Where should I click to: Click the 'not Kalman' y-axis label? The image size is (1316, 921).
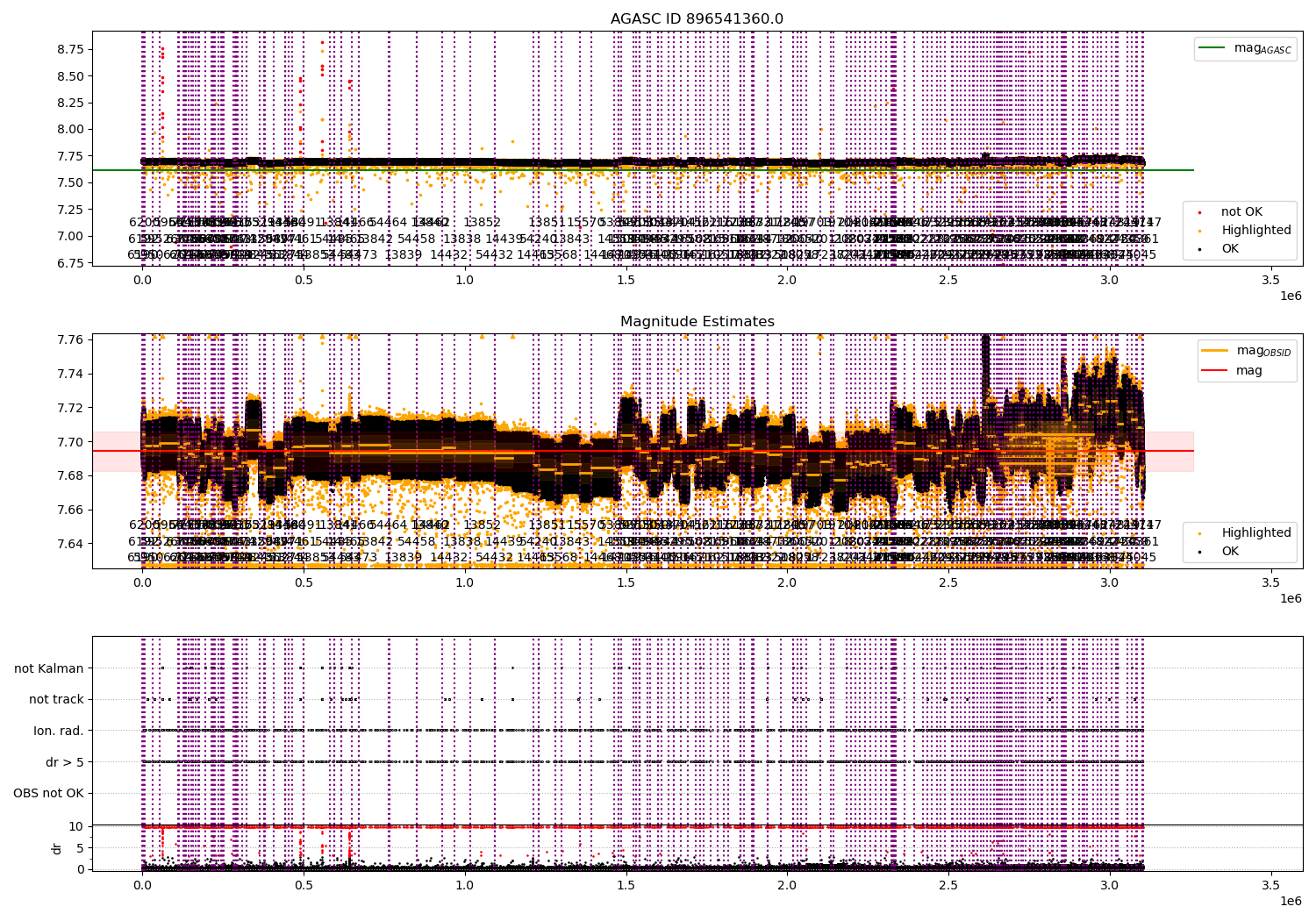(x=49, y=668)
